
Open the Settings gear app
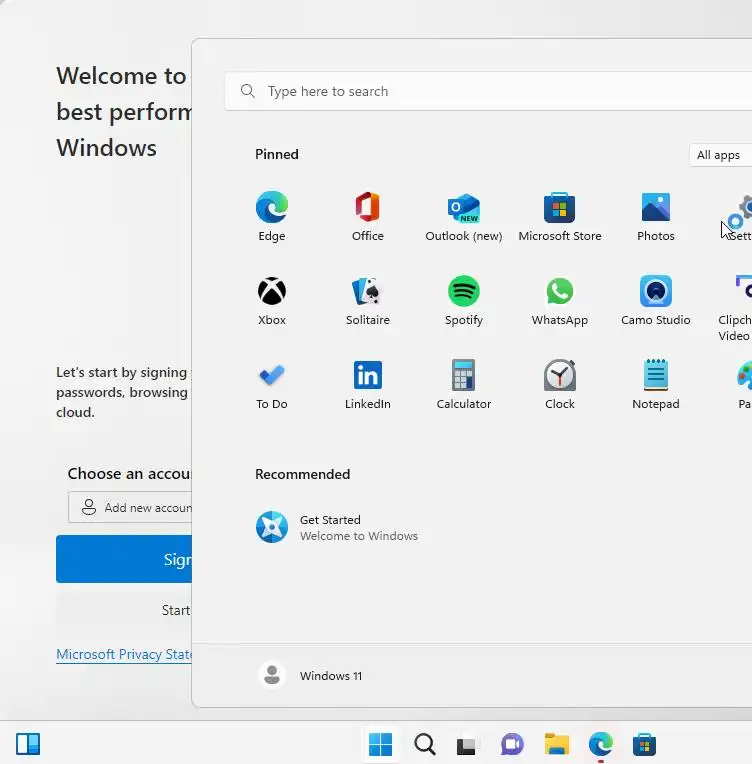click(742, 217)
